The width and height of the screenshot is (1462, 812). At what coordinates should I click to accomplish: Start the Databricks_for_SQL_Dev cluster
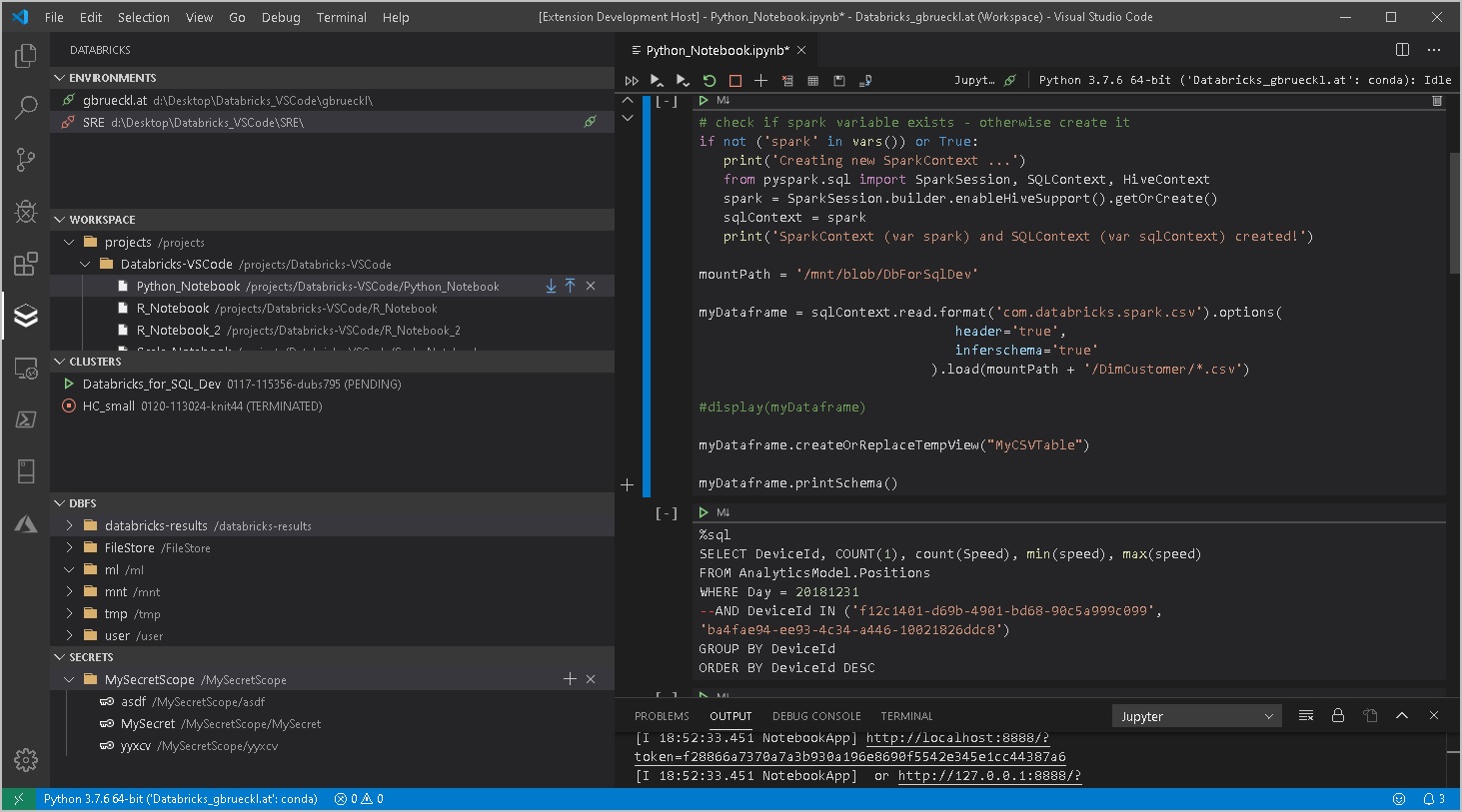(68, 384)
